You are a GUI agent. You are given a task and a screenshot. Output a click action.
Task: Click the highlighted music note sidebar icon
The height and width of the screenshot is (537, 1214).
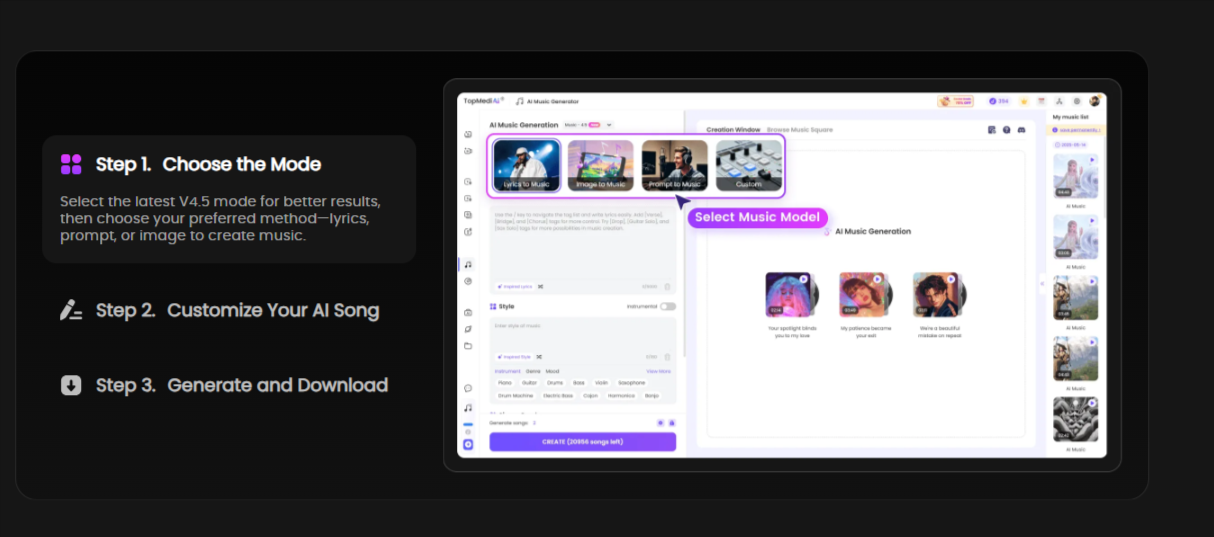click(x=468, y=265)
